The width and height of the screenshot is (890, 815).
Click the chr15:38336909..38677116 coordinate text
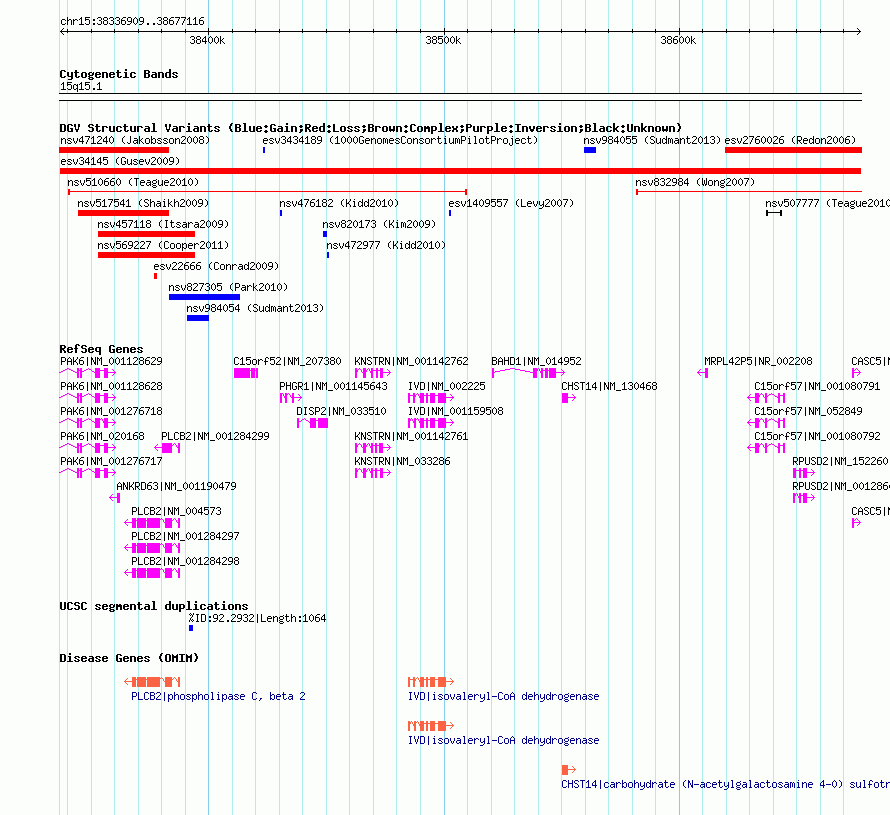(132, 22)
